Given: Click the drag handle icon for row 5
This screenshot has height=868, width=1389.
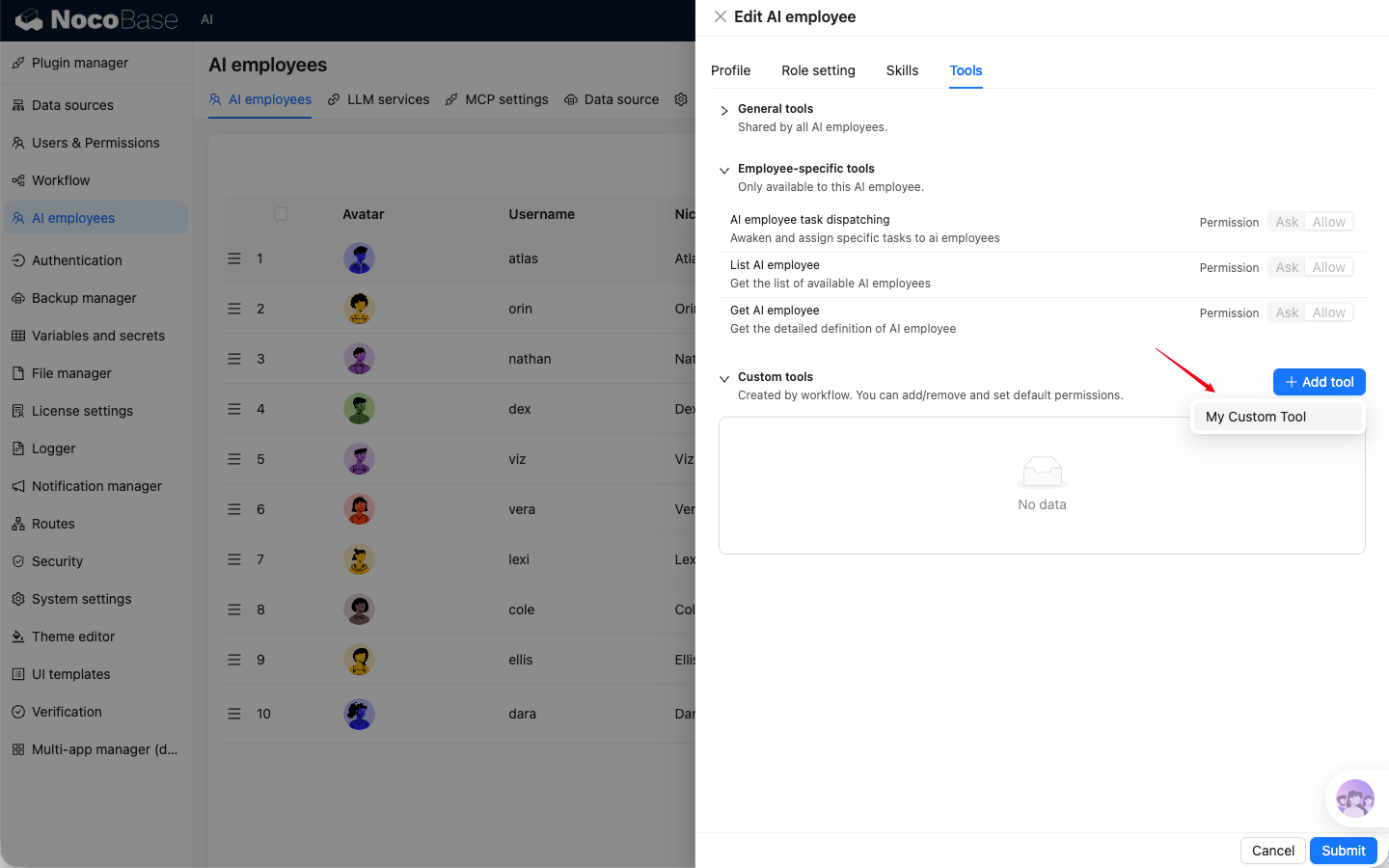Looking at the screenshot, I should 234,459.
